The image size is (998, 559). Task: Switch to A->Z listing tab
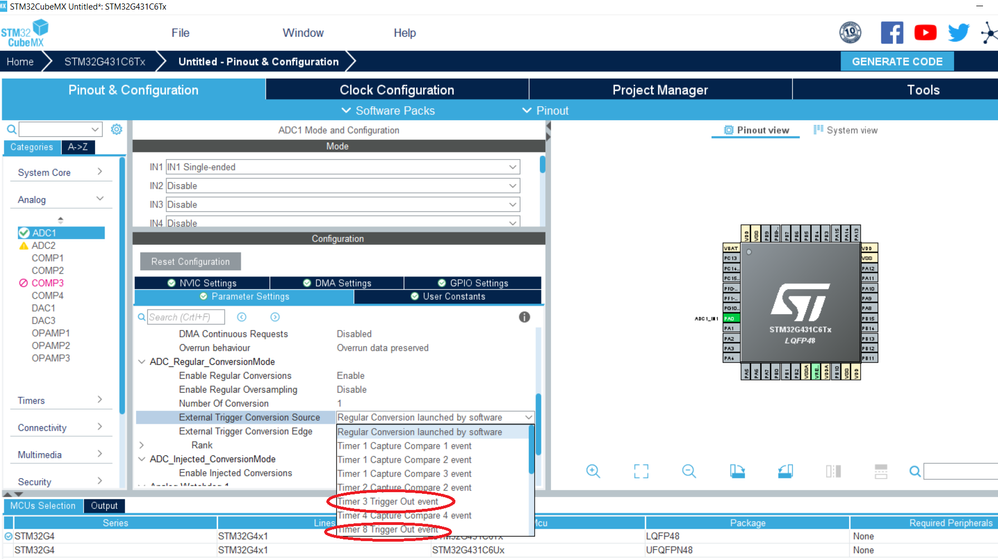(78, 147)
